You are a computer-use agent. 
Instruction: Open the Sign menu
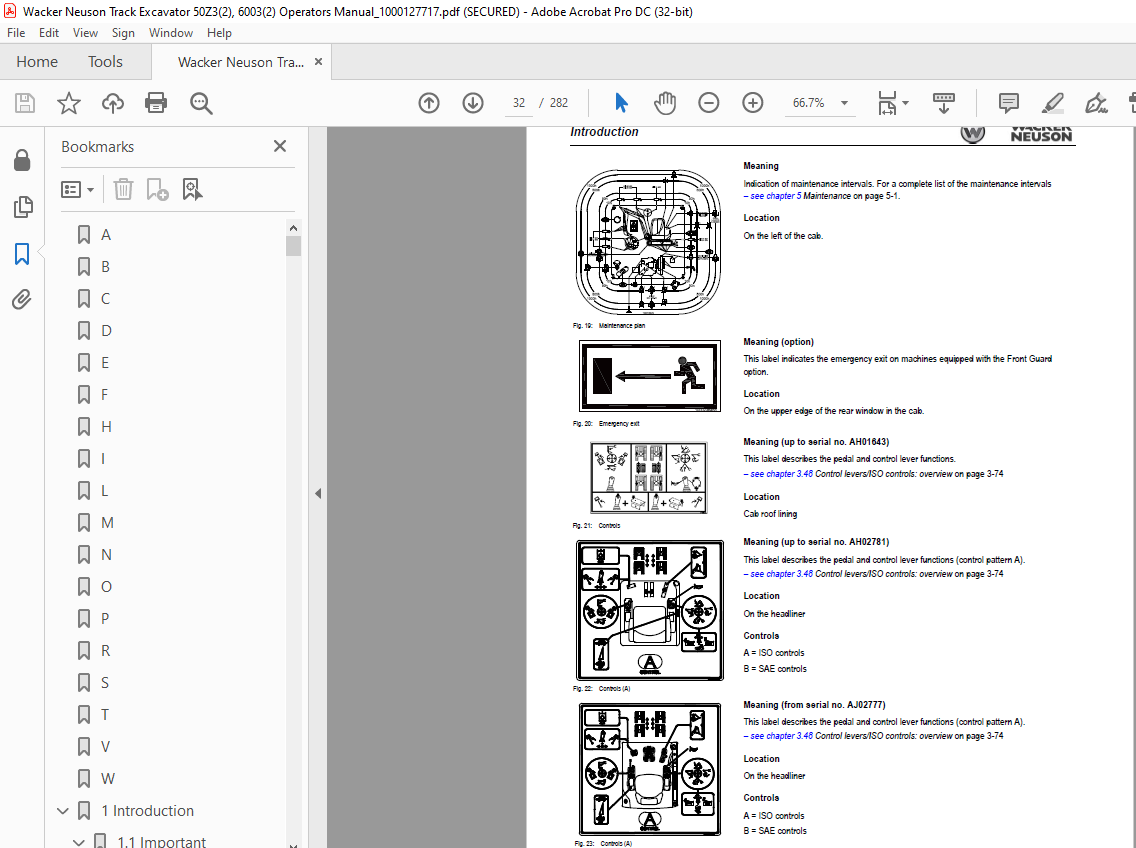[x=123, y=33]
